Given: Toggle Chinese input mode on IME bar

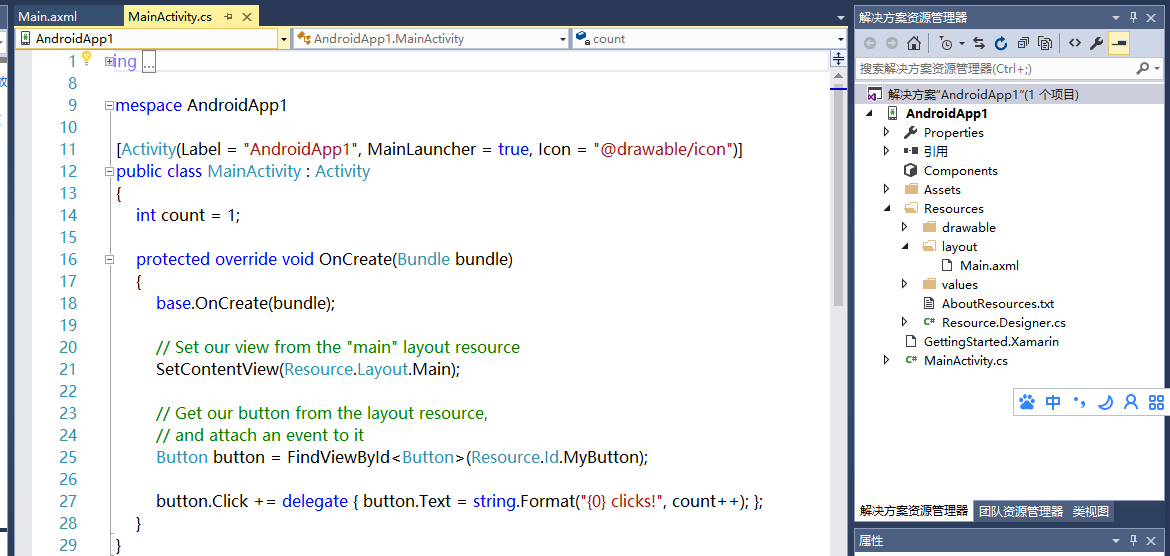Looking at the screenshot, I should tap(1053, 402).
